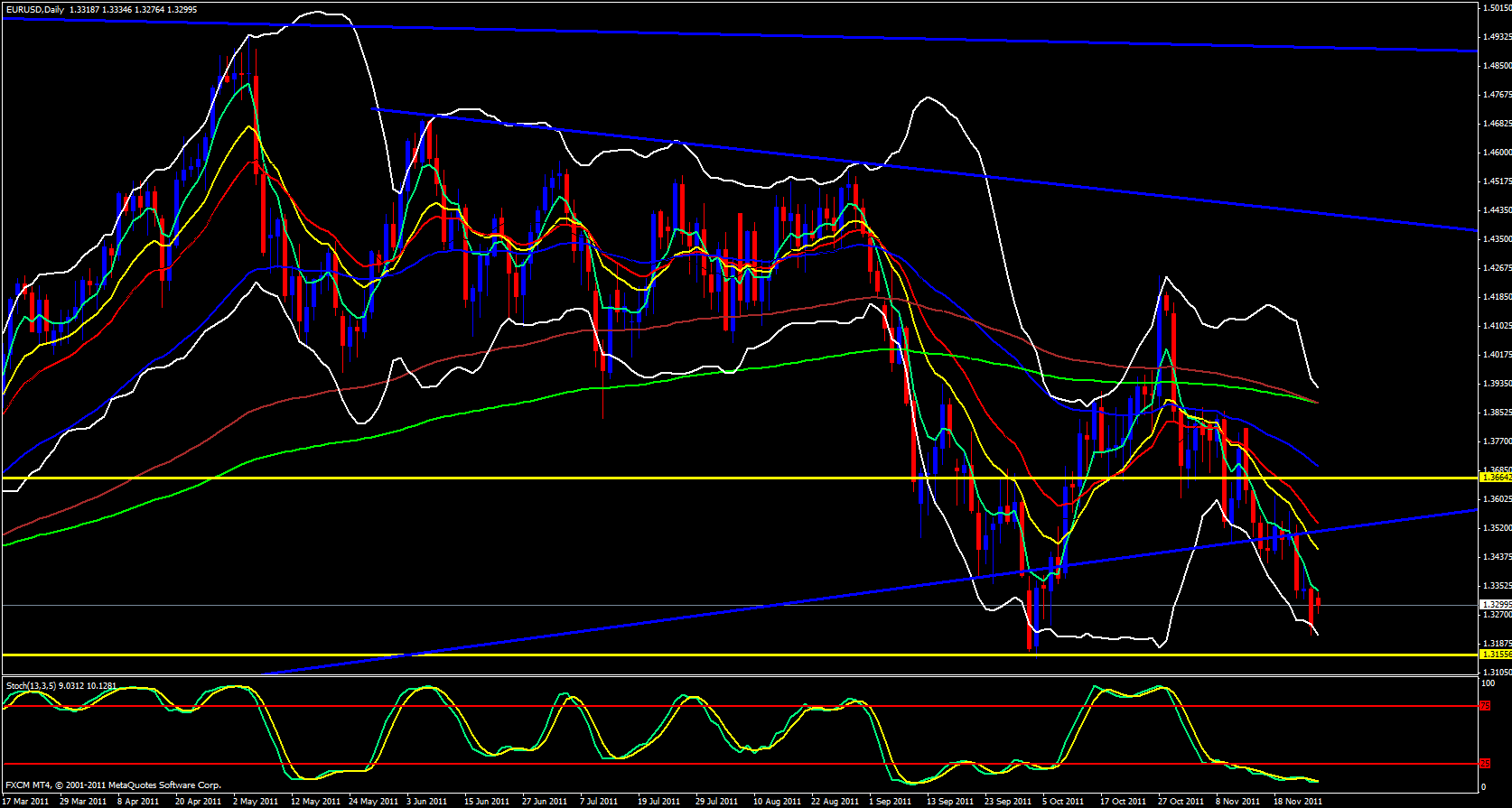
Task: Click the 24 May 2011 date label
Action: tap(373, 801)
